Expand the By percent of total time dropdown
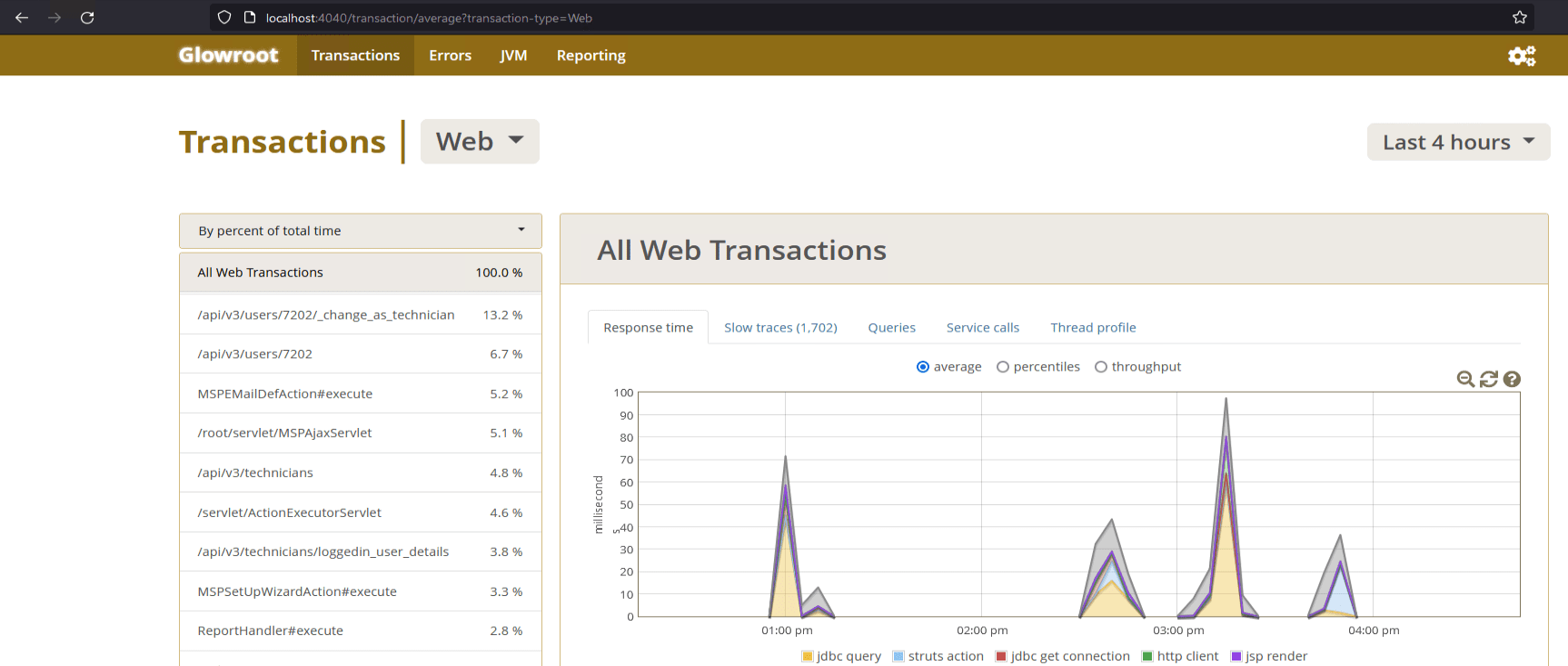Viewport: 1568px width, 666px height. point(361,231)
